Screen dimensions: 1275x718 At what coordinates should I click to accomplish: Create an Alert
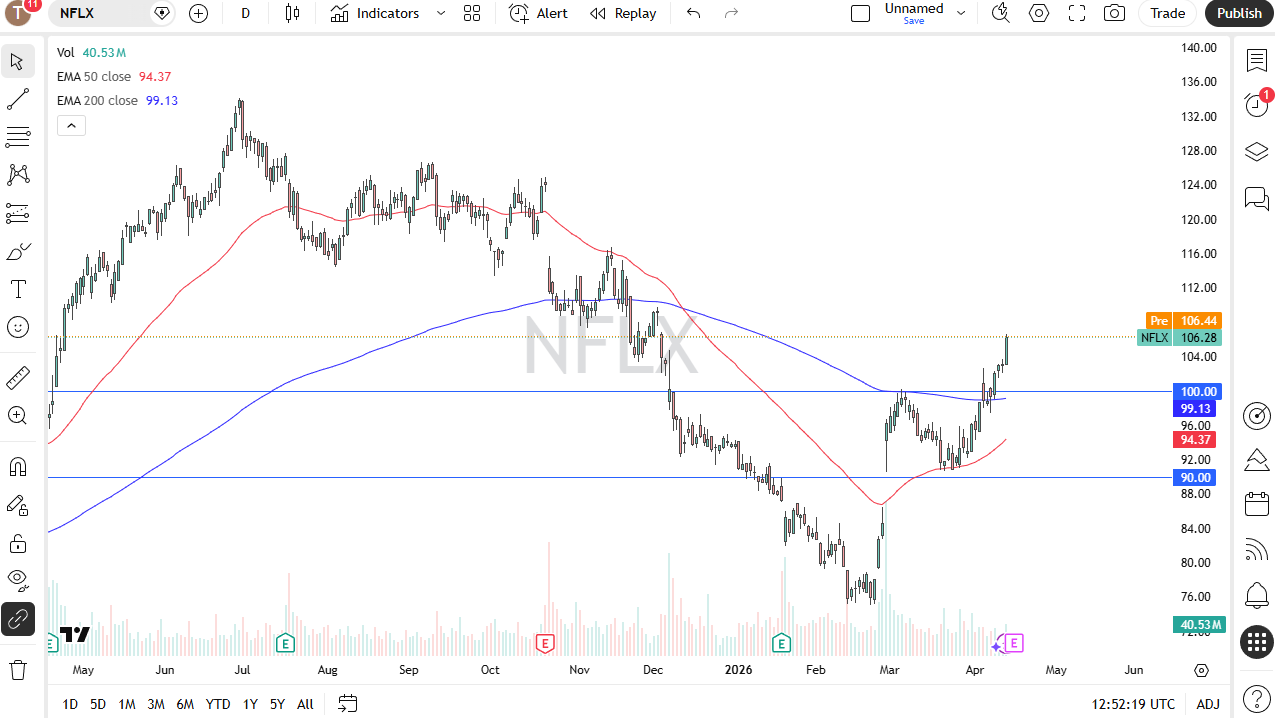pos(538,13)
